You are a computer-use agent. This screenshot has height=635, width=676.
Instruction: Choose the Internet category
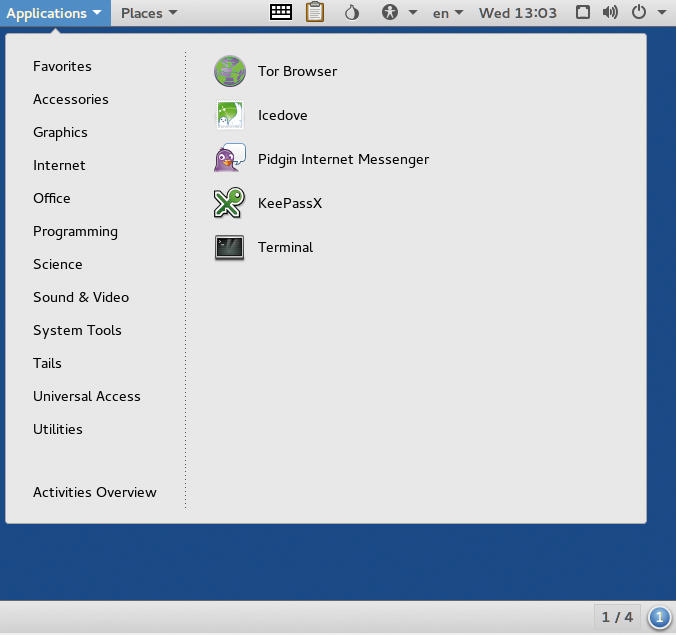click(x=59, y=166)
